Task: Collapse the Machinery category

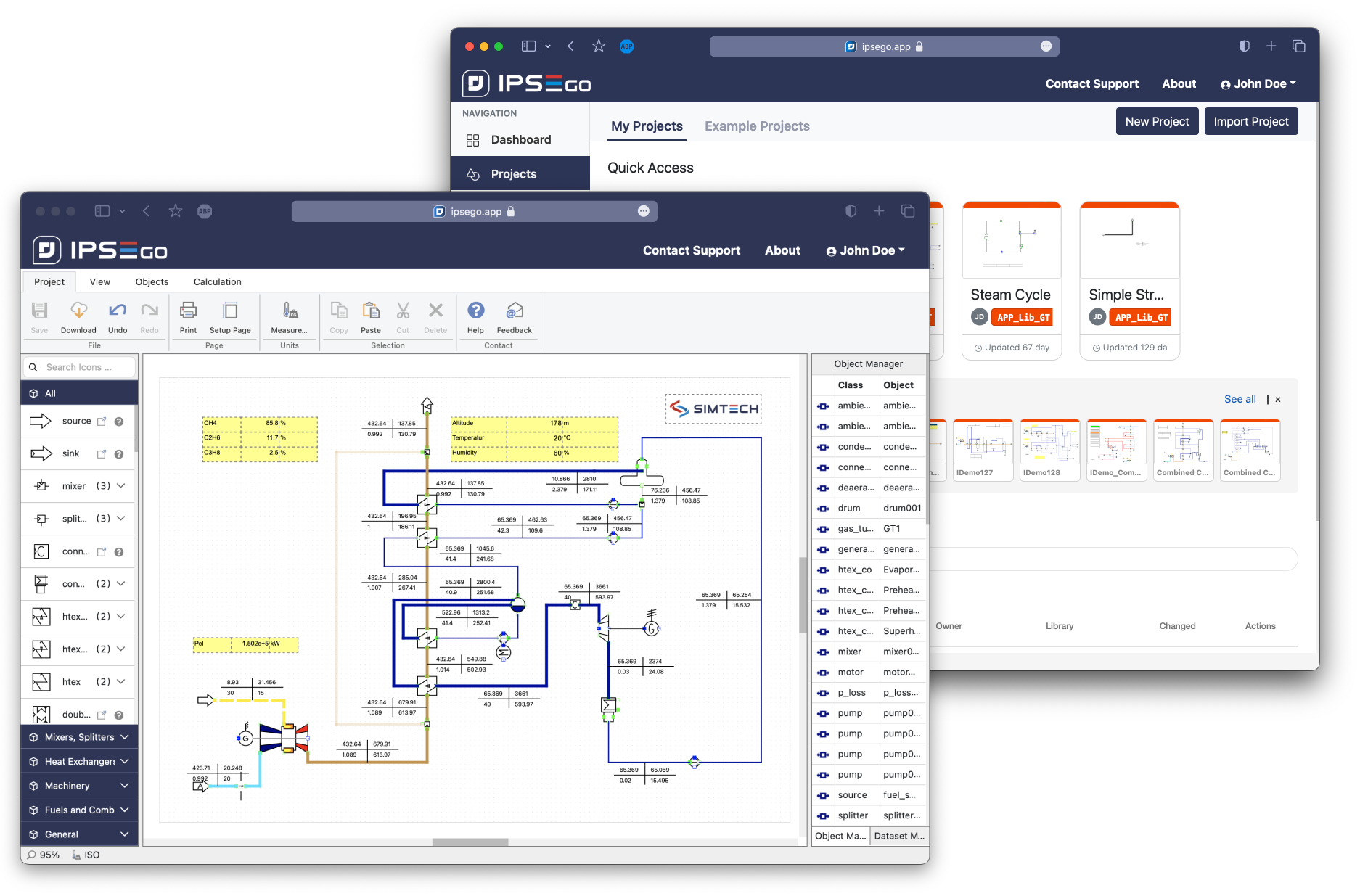Action: tap(123, 785)
